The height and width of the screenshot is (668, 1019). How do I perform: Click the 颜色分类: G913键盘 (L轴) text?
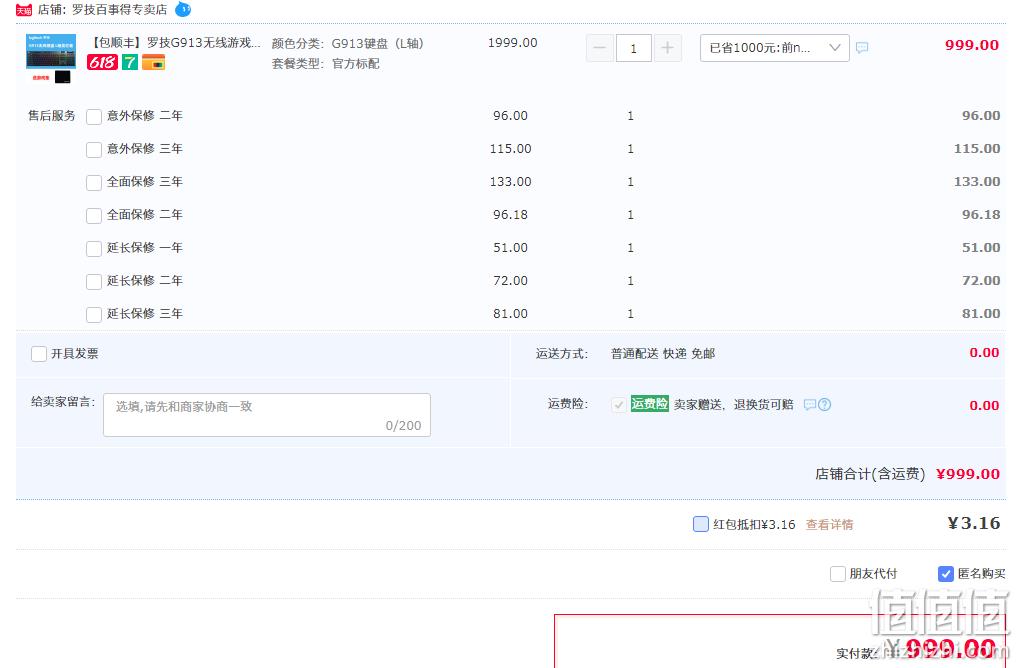point(348,44)
